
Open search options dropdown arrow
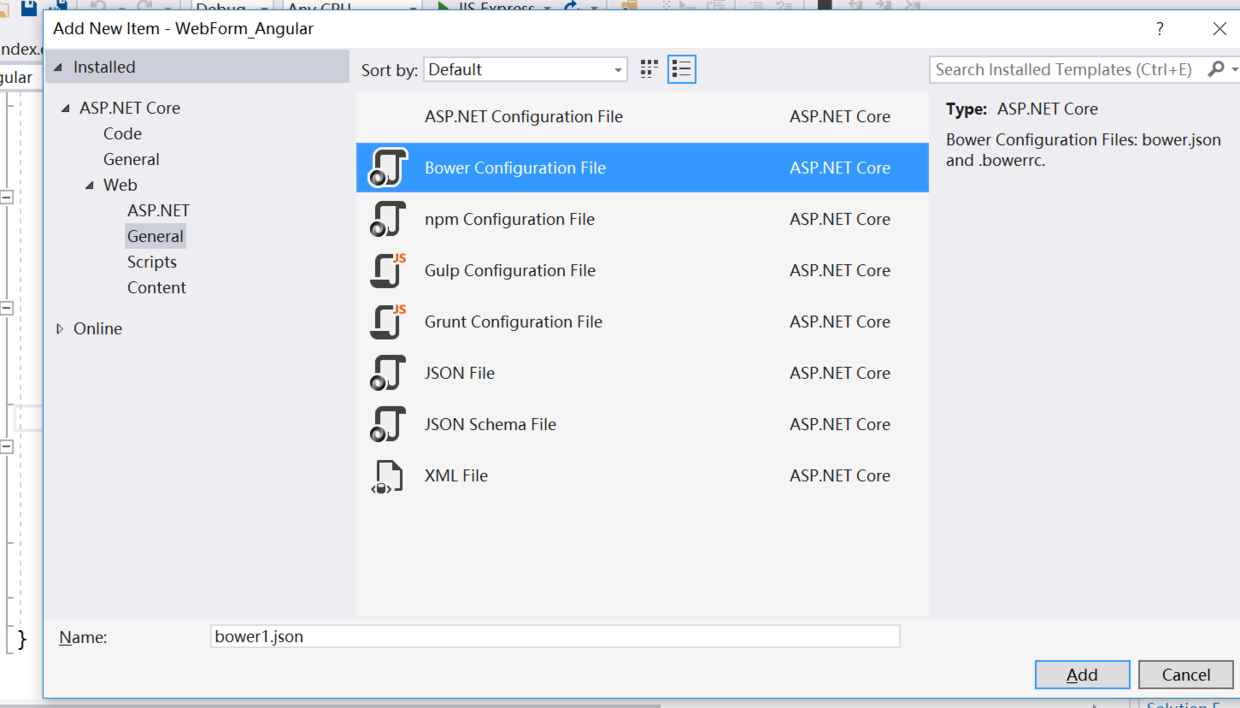click(1234, 69)
